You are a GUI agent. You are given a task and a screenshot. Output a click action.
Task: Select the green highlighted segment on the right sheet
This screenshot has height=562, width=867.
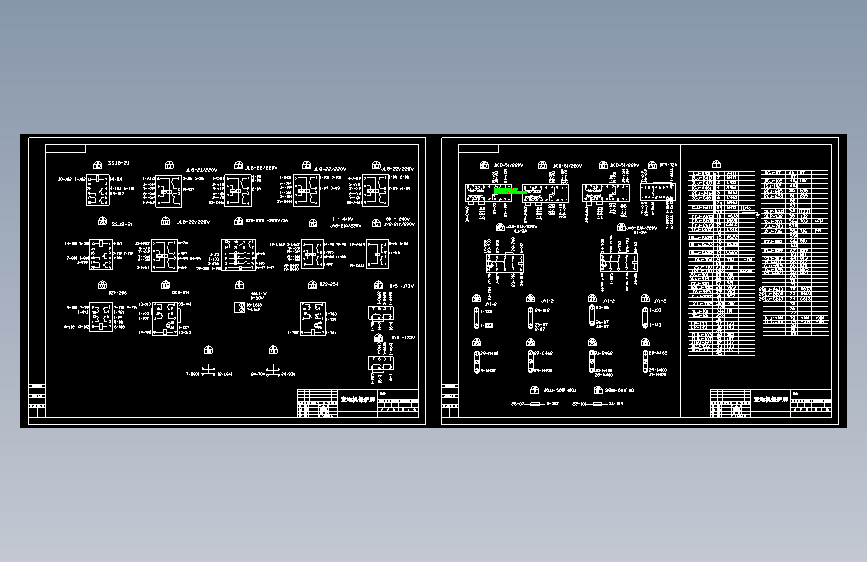509,191
